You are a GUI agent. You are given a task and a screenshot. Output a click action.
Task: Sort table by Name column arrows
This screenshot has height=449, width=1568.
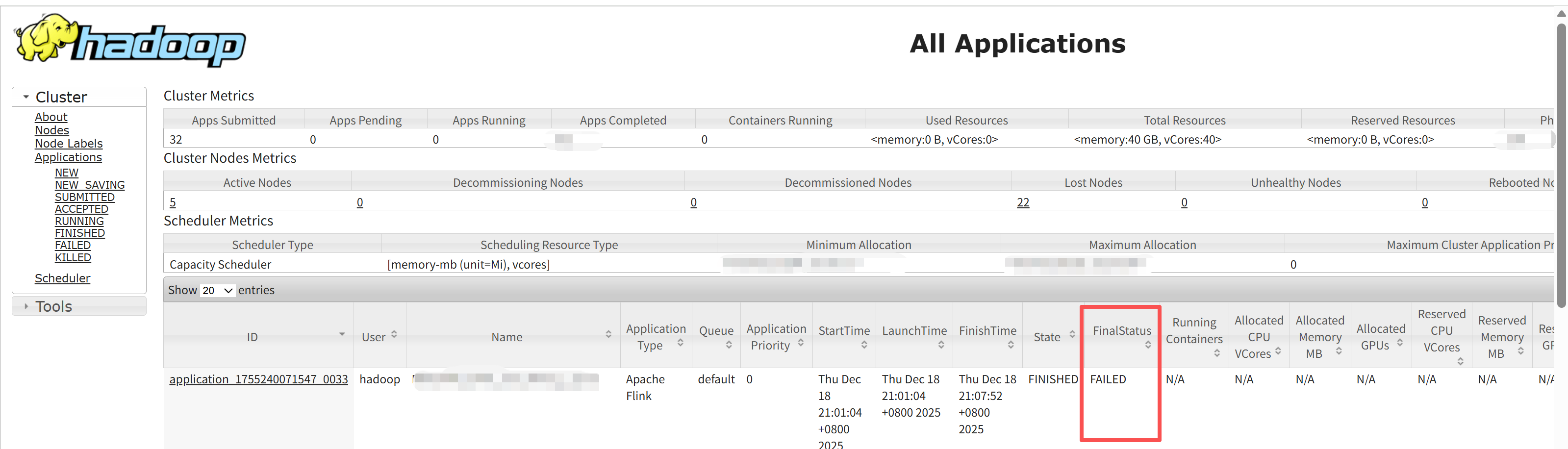608,334
